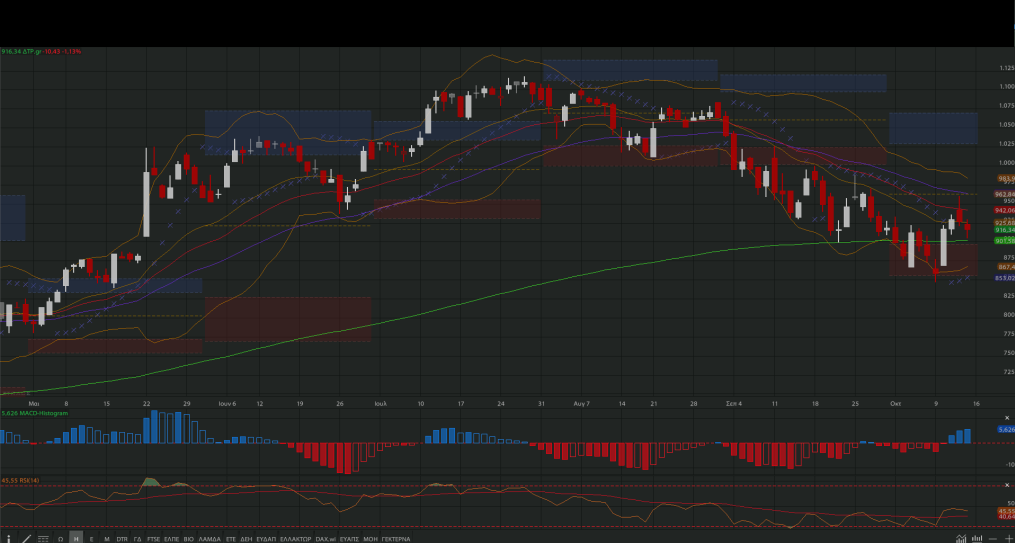Open the ΓΔ symbol tab

(x=137, y=538)
